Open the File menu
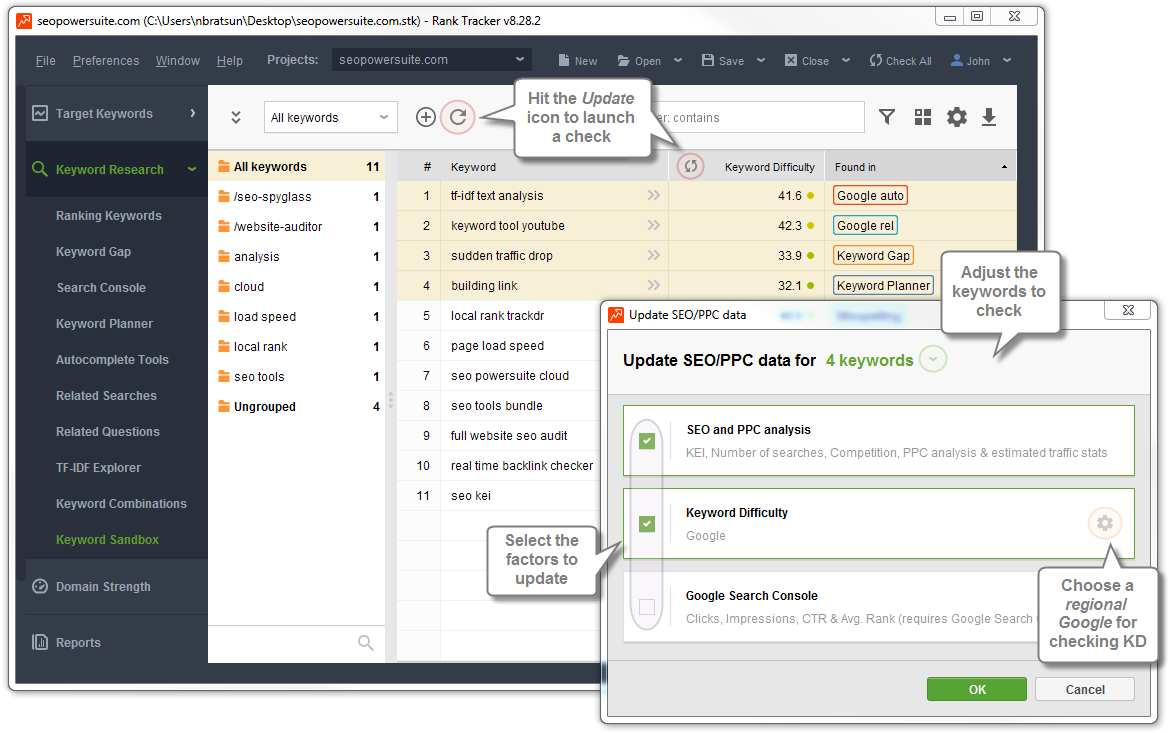The height and width of the screenshot is (733, 1170). pyautogui.click(x=46, y=60)
